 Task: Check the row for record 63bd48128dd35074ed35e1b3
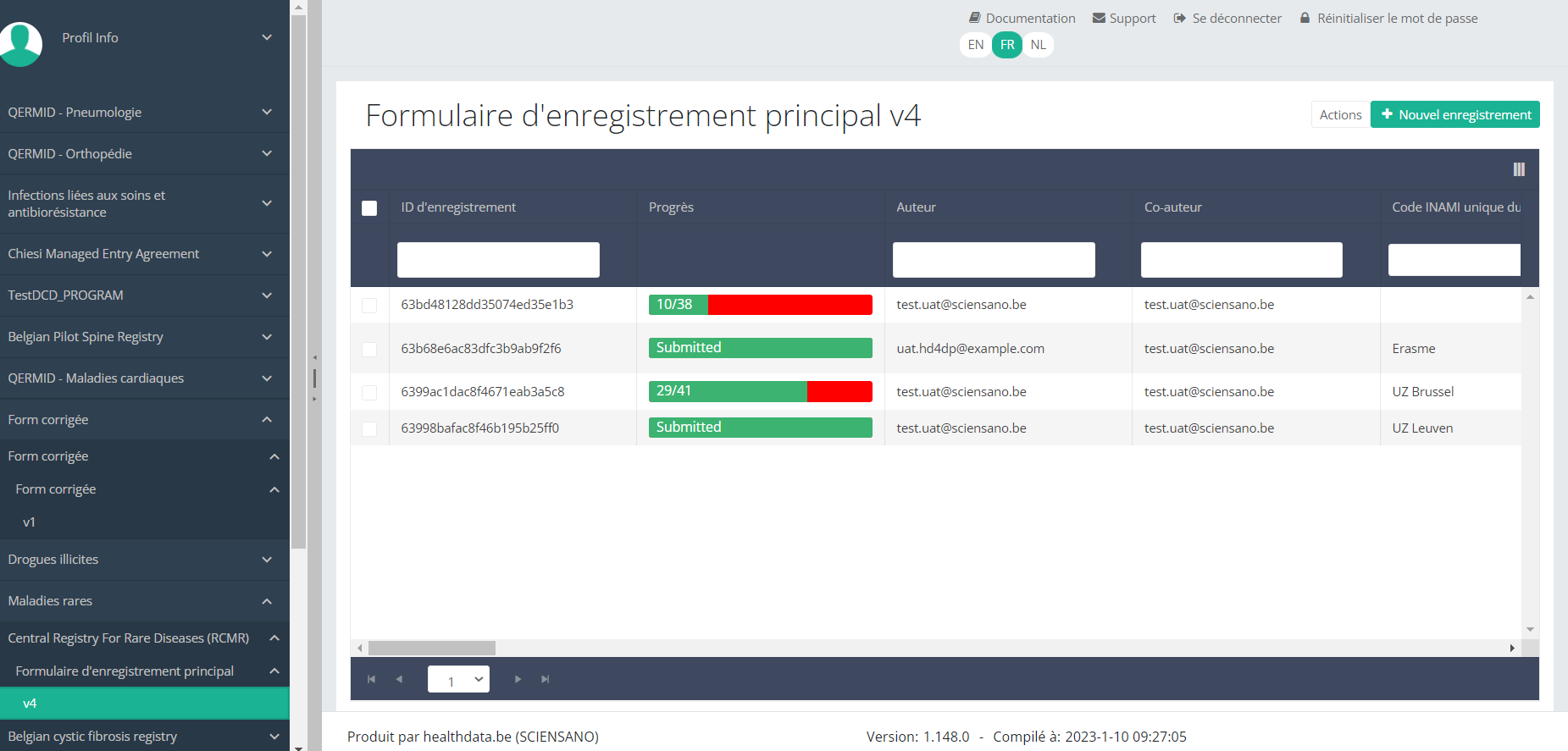(x=369, y=305)
